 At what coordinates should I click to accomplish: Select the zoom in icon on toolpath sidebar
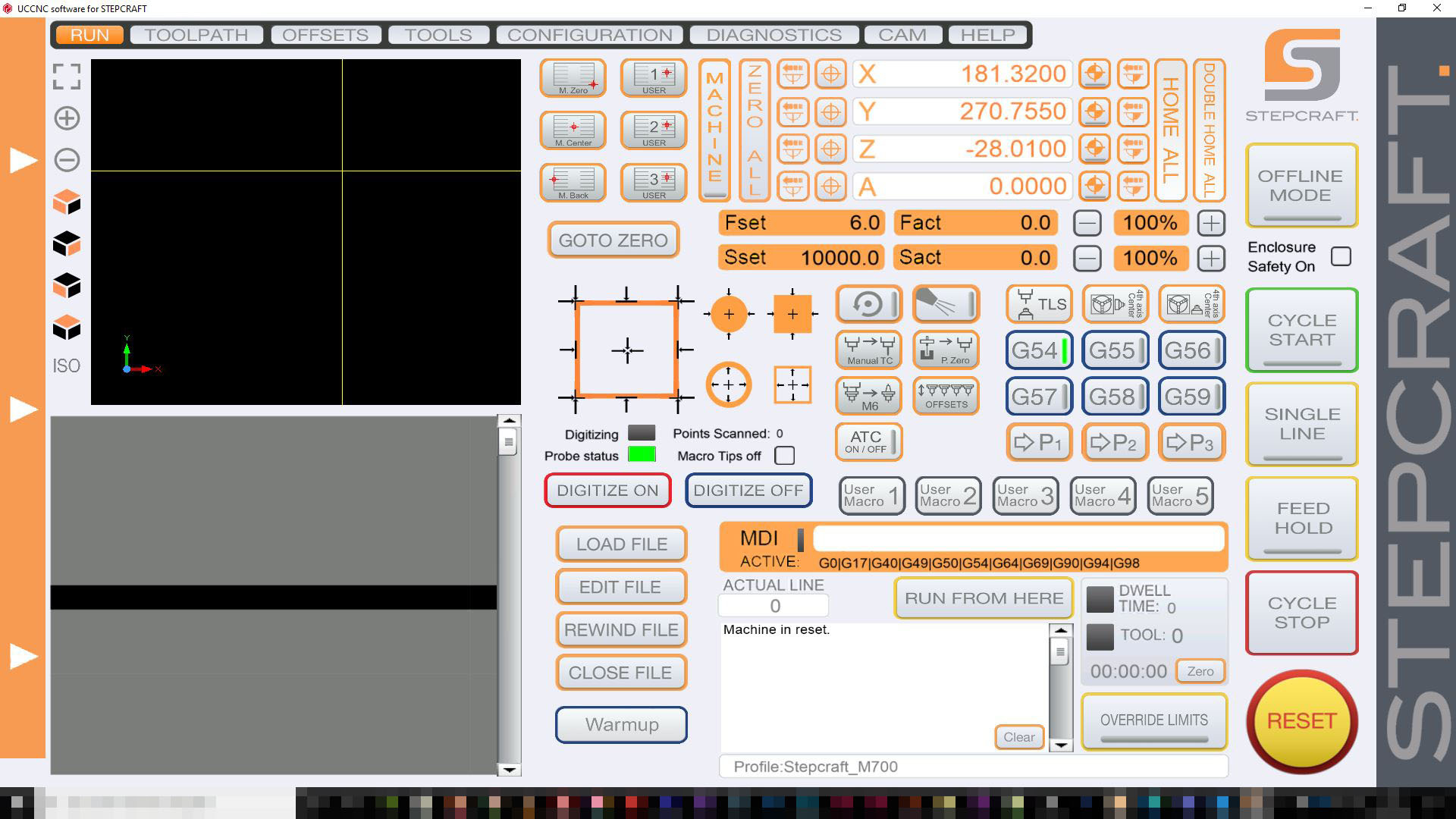[x=67, y=118]
